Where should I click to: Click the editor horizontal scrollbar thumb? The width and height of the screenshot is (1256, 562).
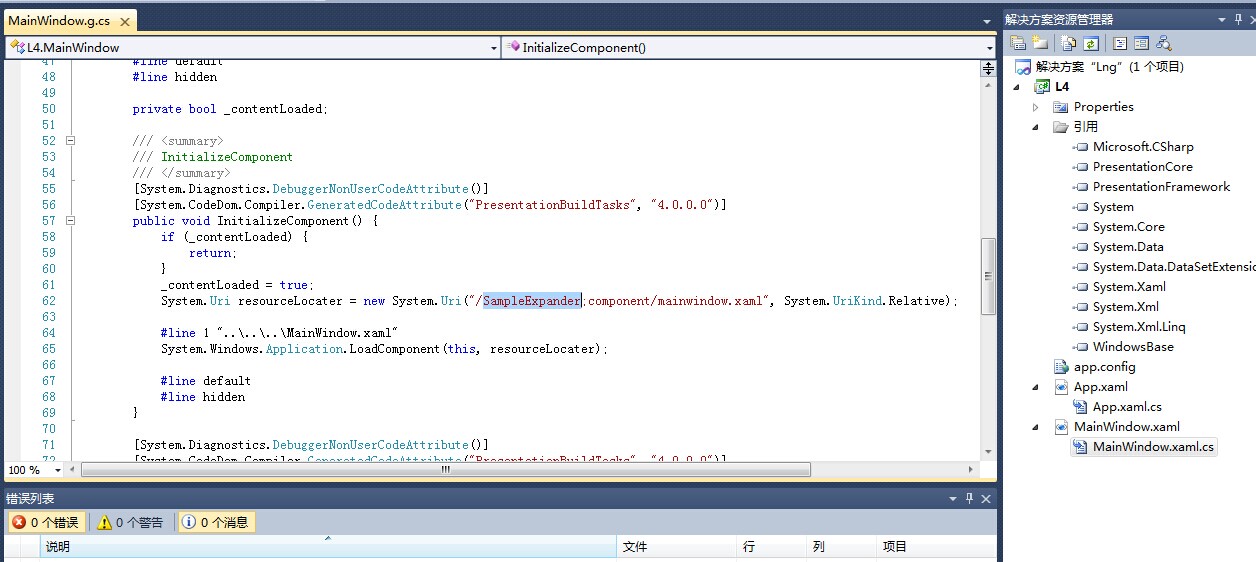(x=446, y=469)
